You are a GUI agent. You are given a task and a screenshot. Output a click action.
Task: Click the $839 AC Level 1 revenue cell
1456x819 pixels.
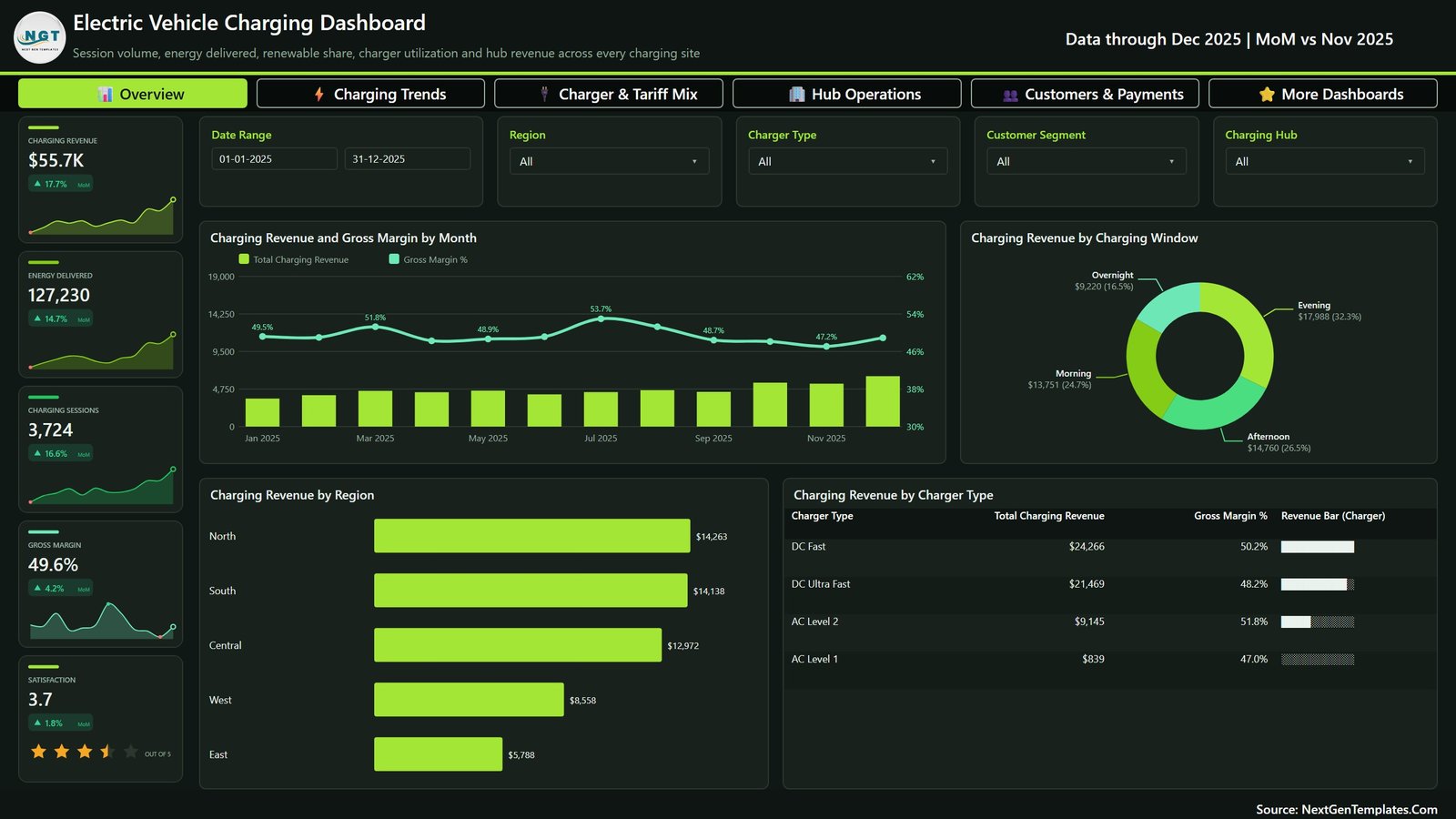(x=1093, y=659)
